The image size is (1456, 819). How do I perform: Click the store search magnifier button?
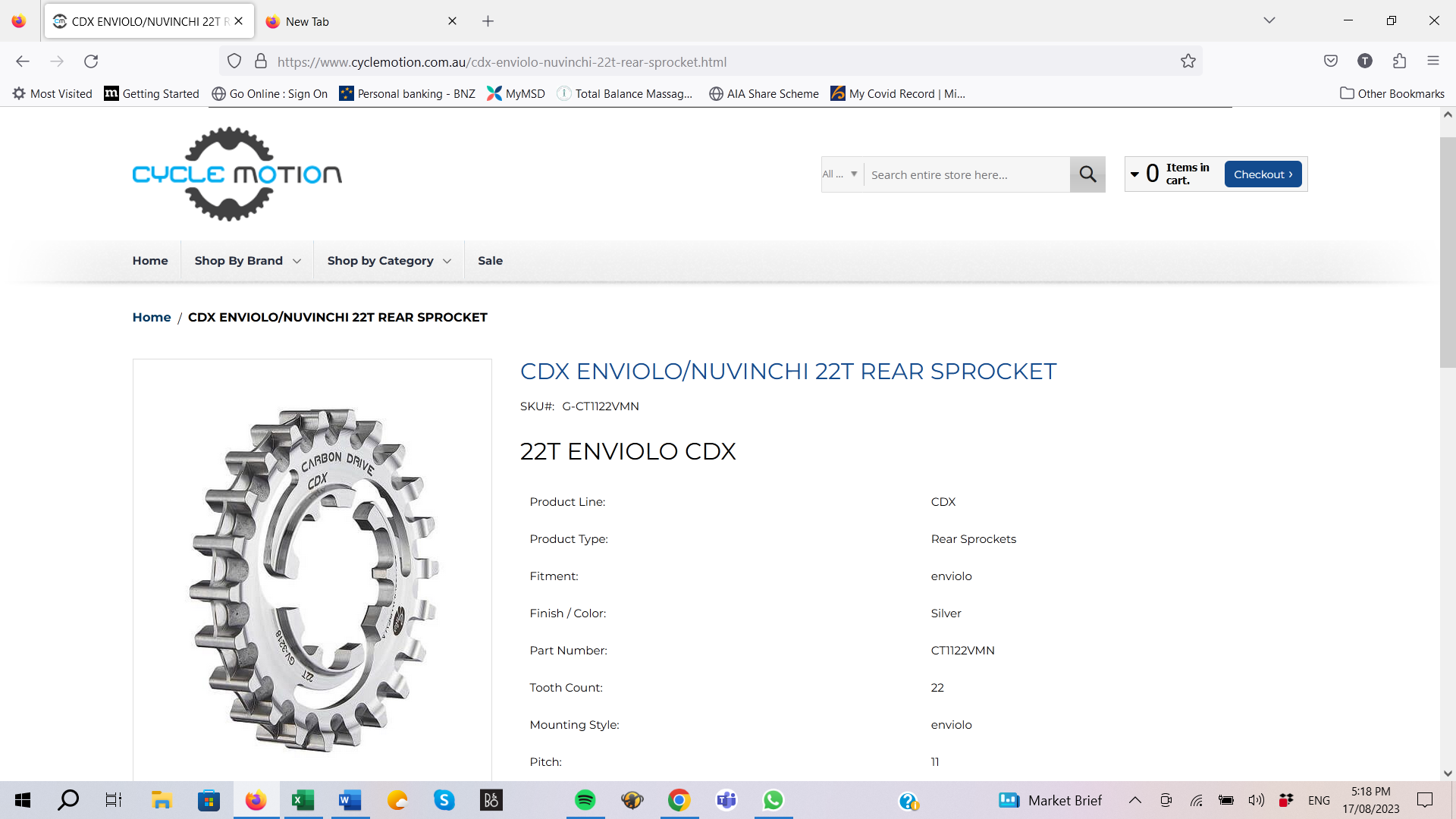coord(1087,174)
